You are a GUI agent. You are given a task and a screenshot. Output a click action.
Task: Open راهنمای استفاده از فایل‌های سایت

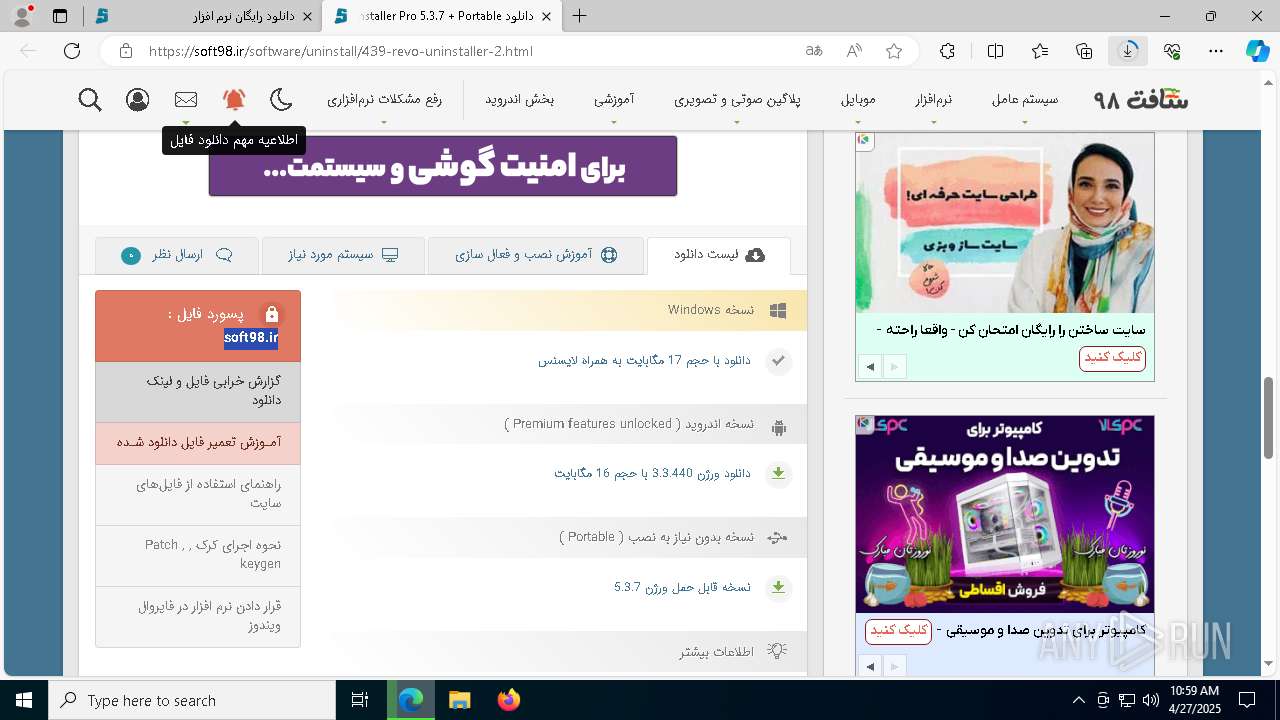198,494
